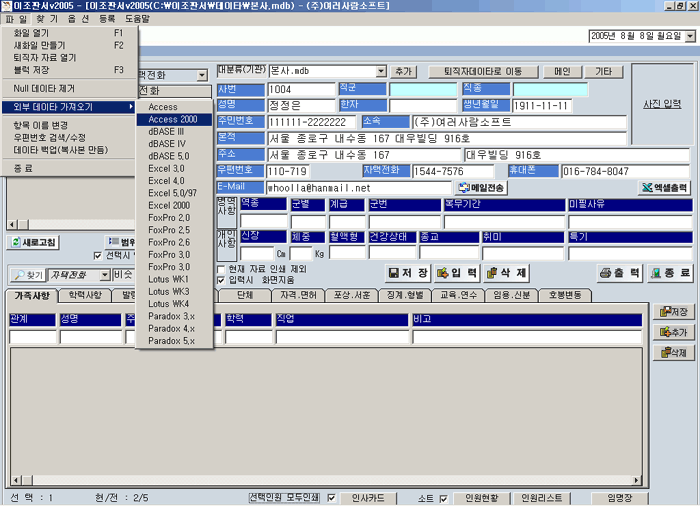Open the 자택전화 search field dropdown
Image resolution: width=700 pixels, height=506 pixels.
coord(103,274)
